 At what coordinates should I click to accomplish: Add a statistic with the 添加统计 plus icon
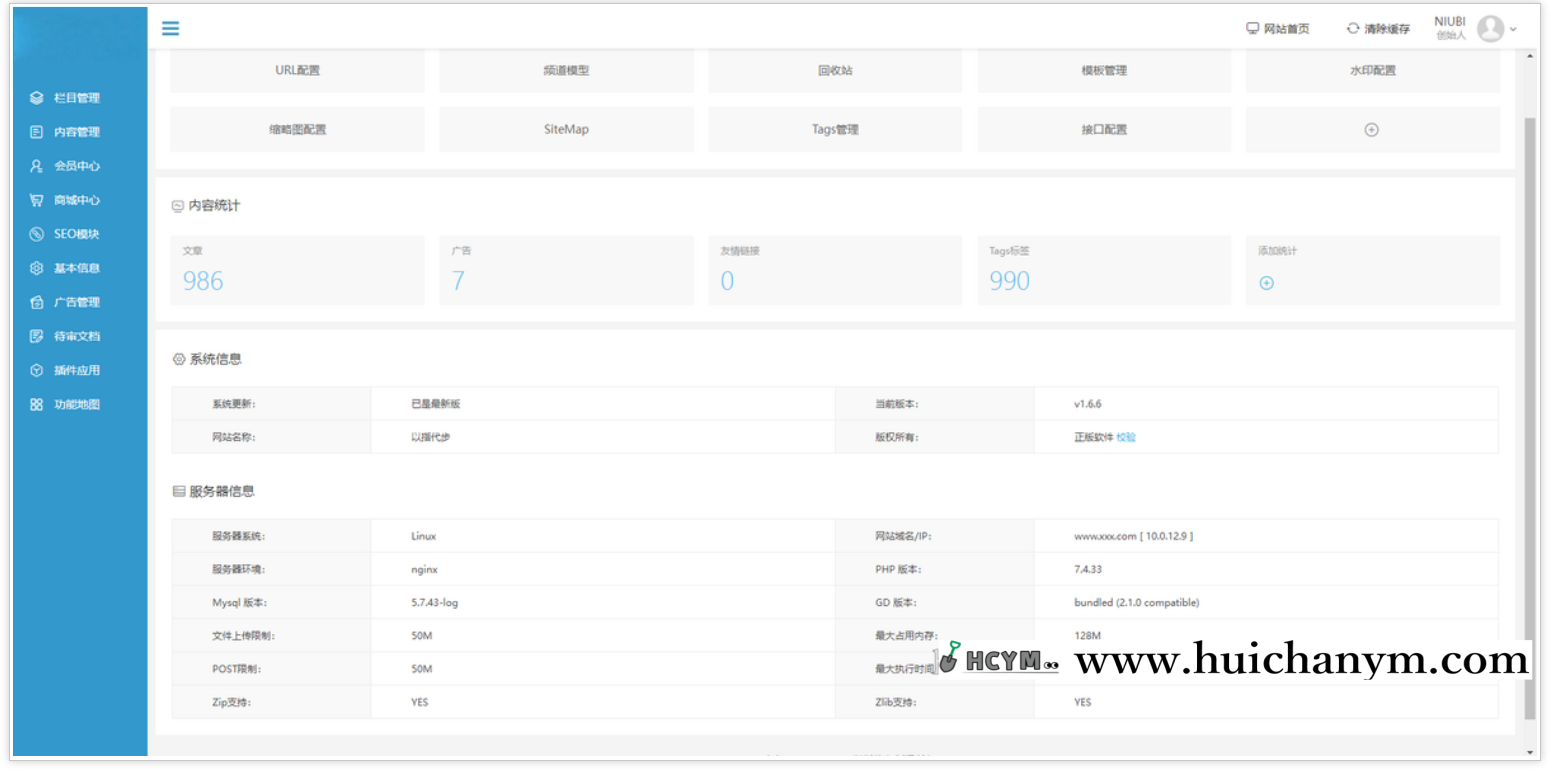coord(1266,283)
